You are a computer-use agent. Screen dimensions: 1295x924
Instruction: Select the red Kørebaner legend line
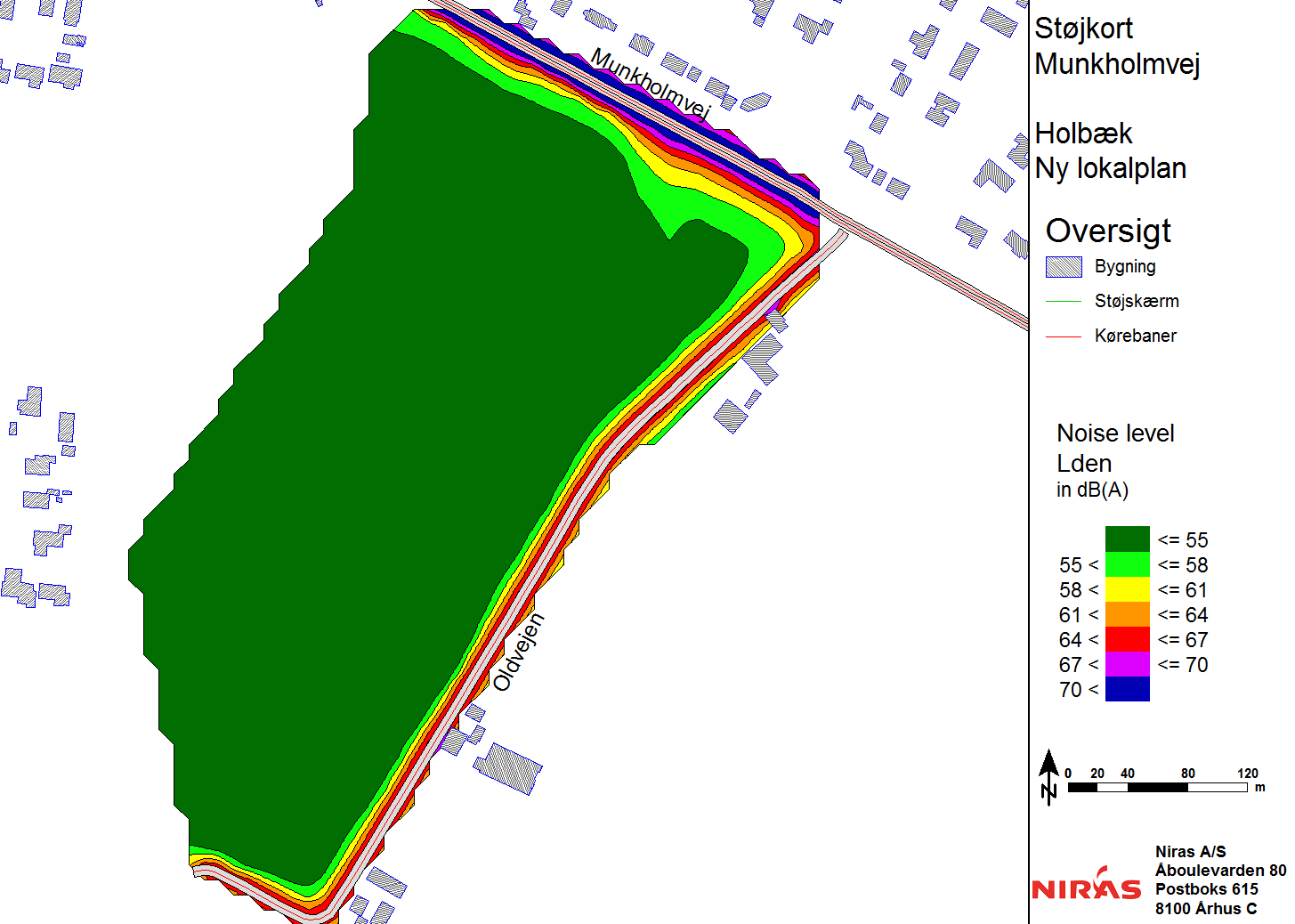(x=1064, y=336)
